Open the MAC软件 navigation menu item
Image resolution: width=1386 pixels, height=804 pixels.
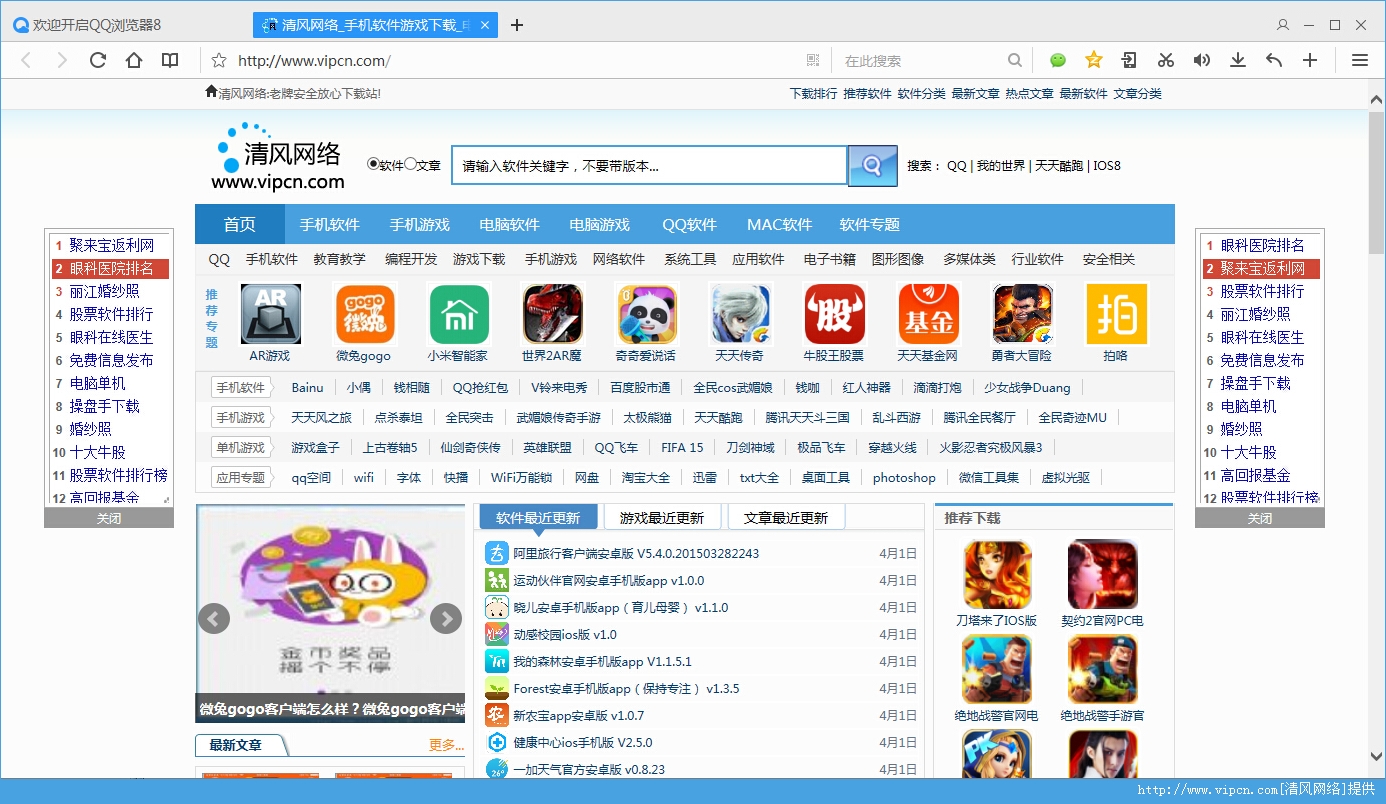point(780,224)
